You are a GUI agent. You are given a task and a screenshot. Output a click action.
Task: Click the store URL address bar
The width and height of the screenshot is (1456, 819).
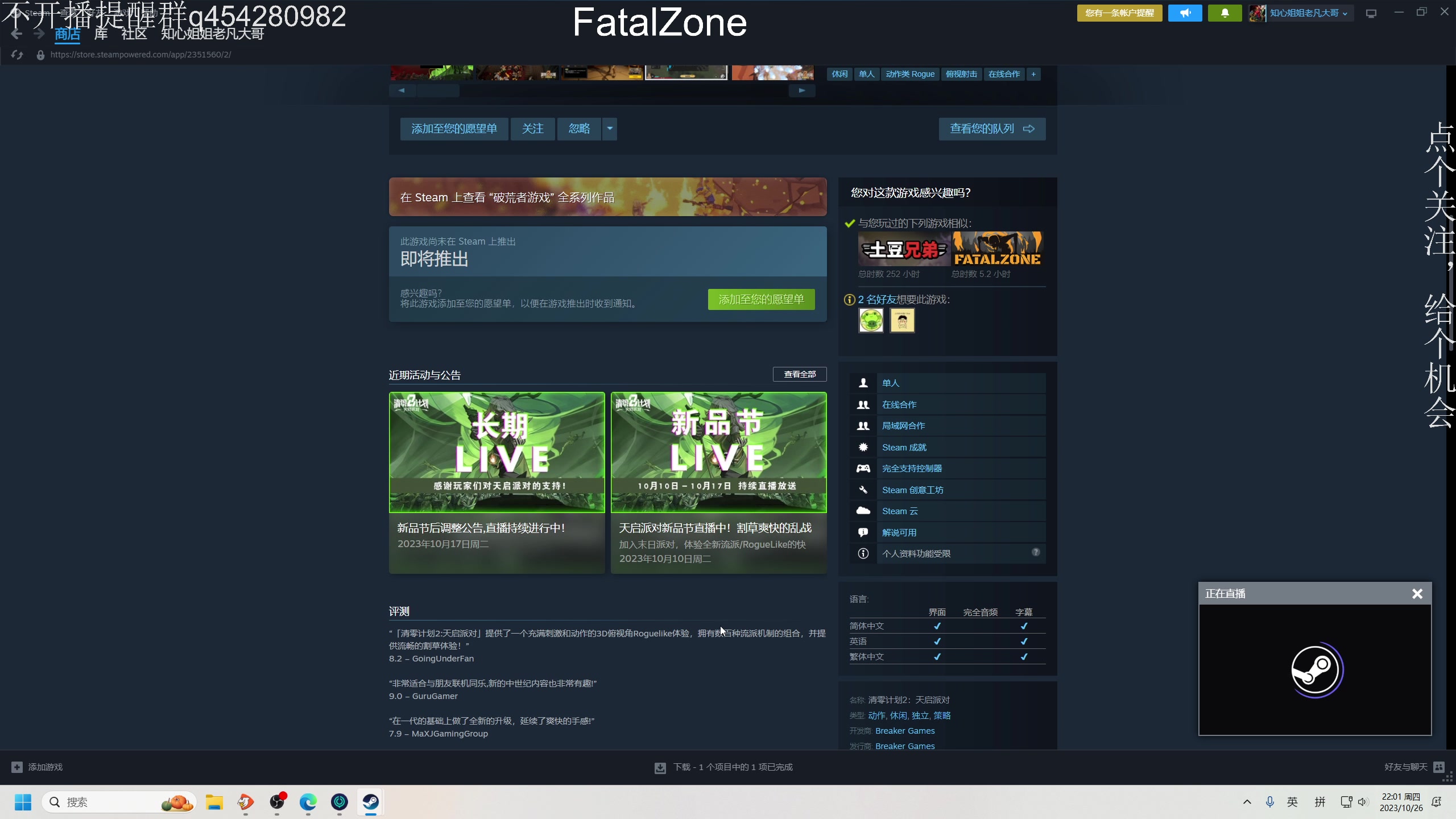(x=140, y=55)
